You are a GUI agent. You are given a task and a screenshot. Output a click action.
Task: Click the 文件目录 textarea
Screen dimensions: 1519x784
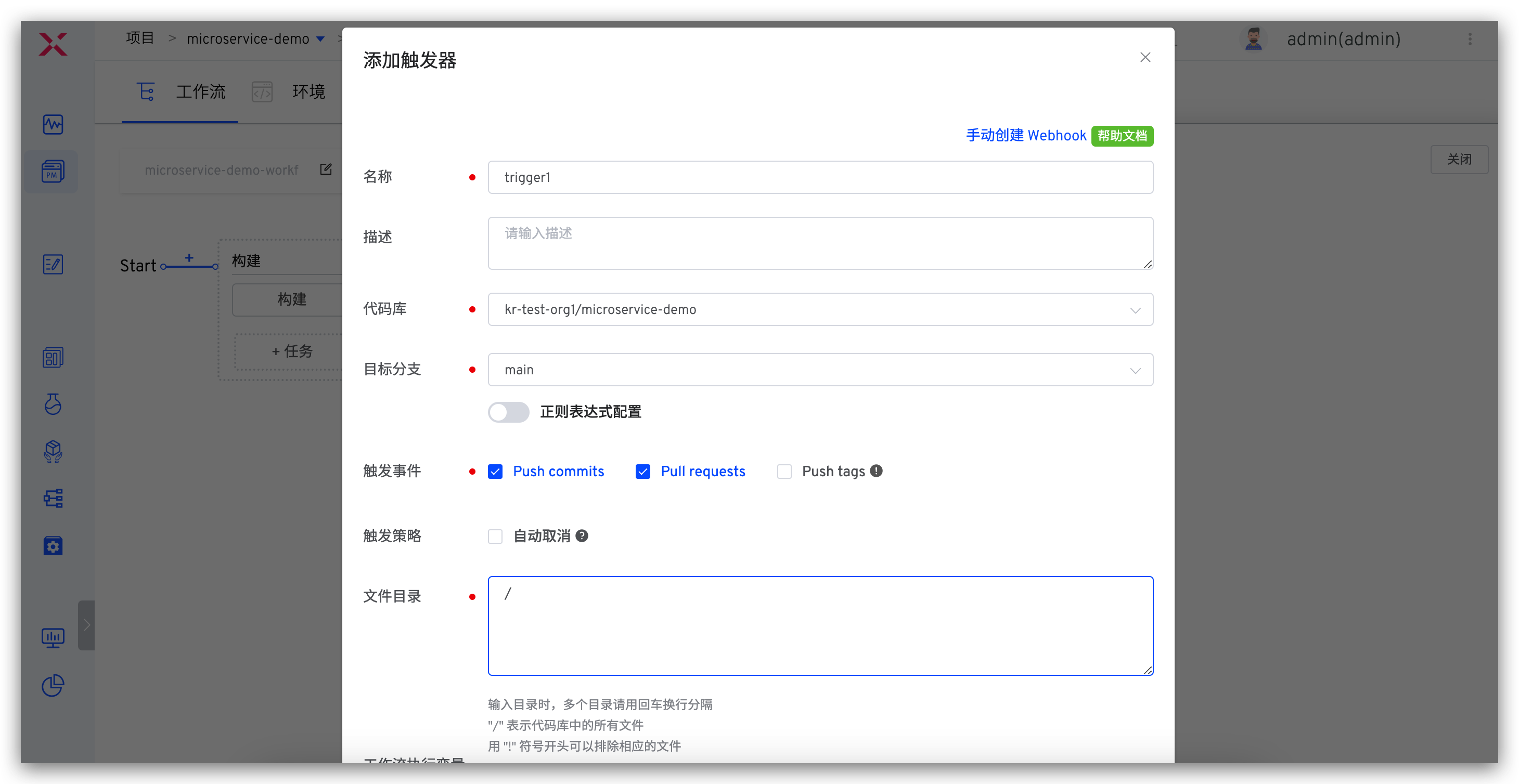820,626
